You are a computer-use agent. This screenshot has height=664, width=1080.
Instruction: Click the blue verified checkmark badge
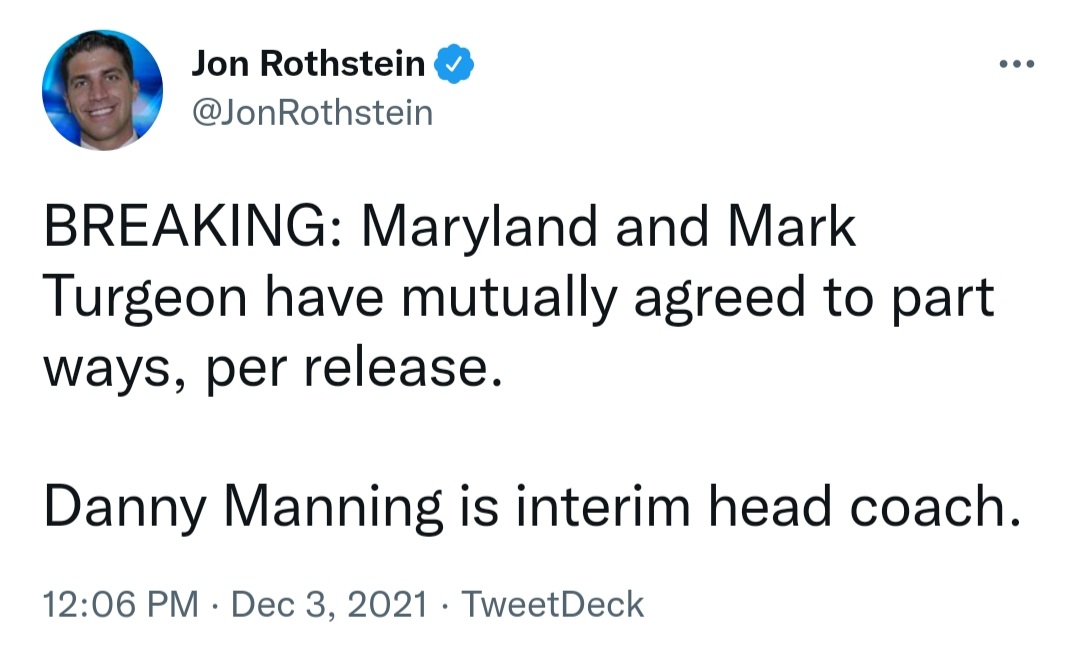point(453,64)
